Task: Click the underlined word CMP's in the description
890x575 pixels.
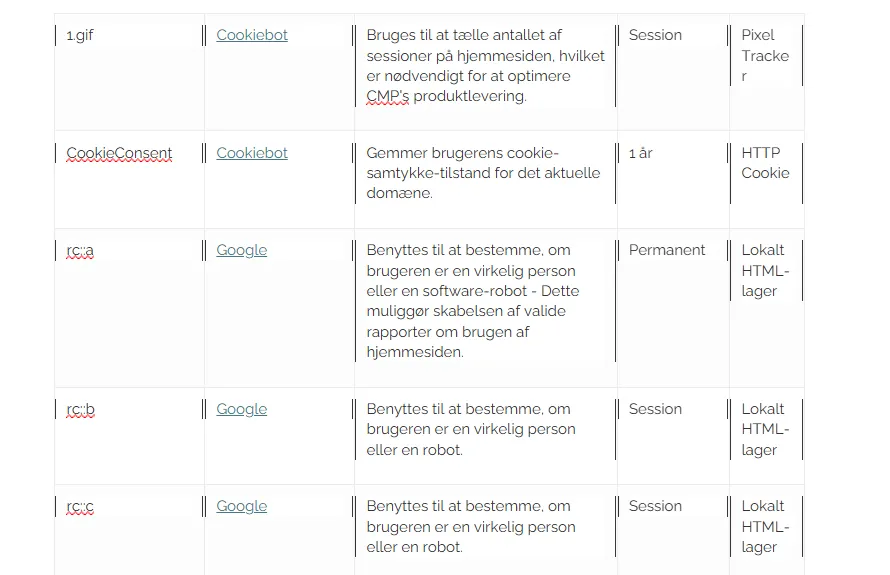Action: (387, 96)
